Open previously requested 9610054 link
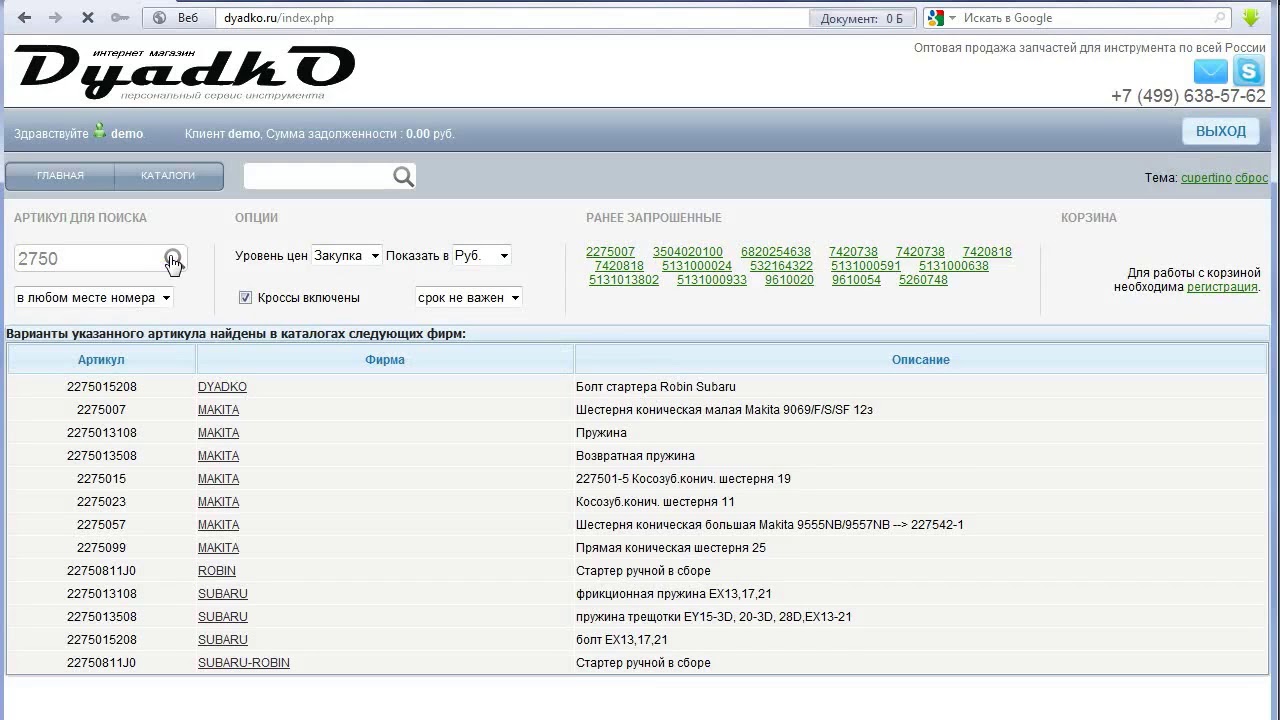This screenshot has height=720, width=1280. point(856,280)
